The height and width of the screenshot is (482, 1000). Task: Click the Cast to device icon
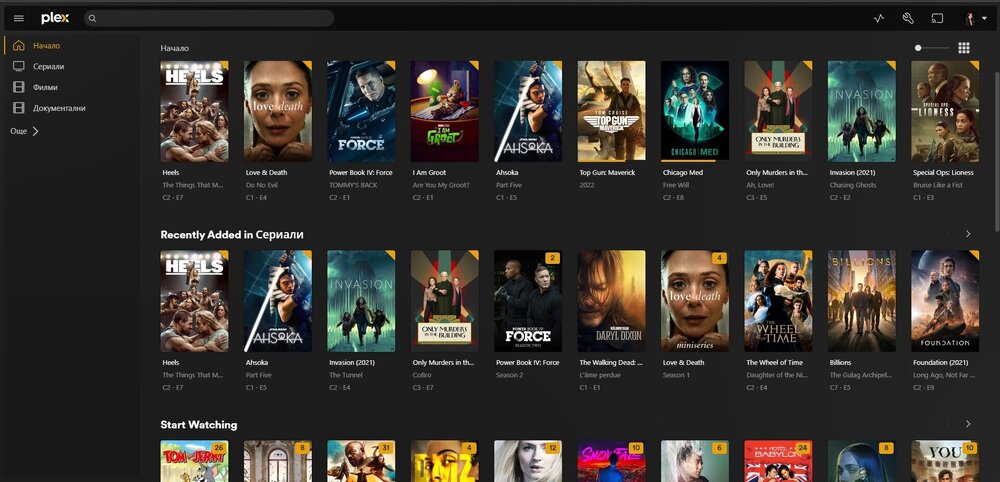click(937, 18)
